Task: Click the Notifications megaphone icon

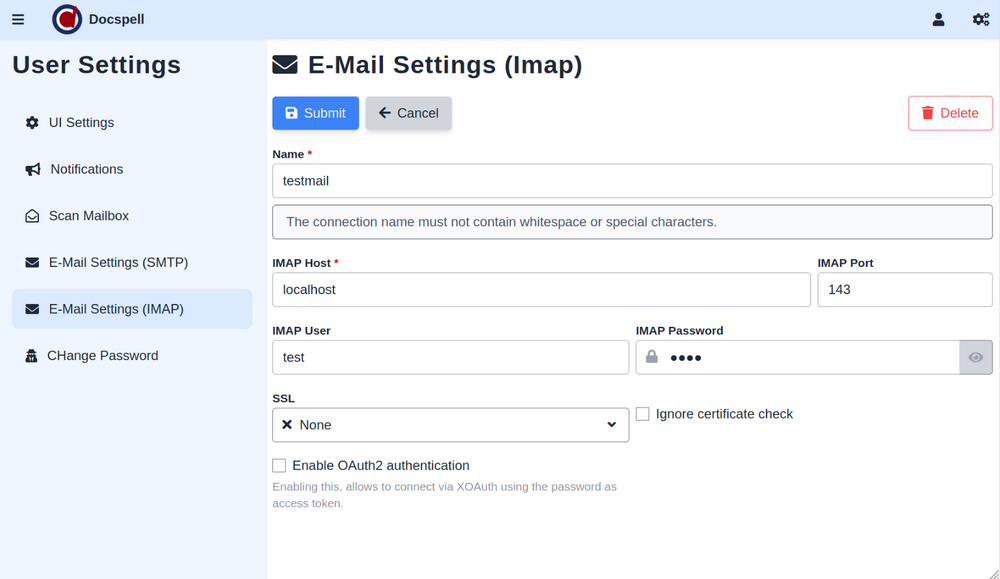Action: point(33,170)
